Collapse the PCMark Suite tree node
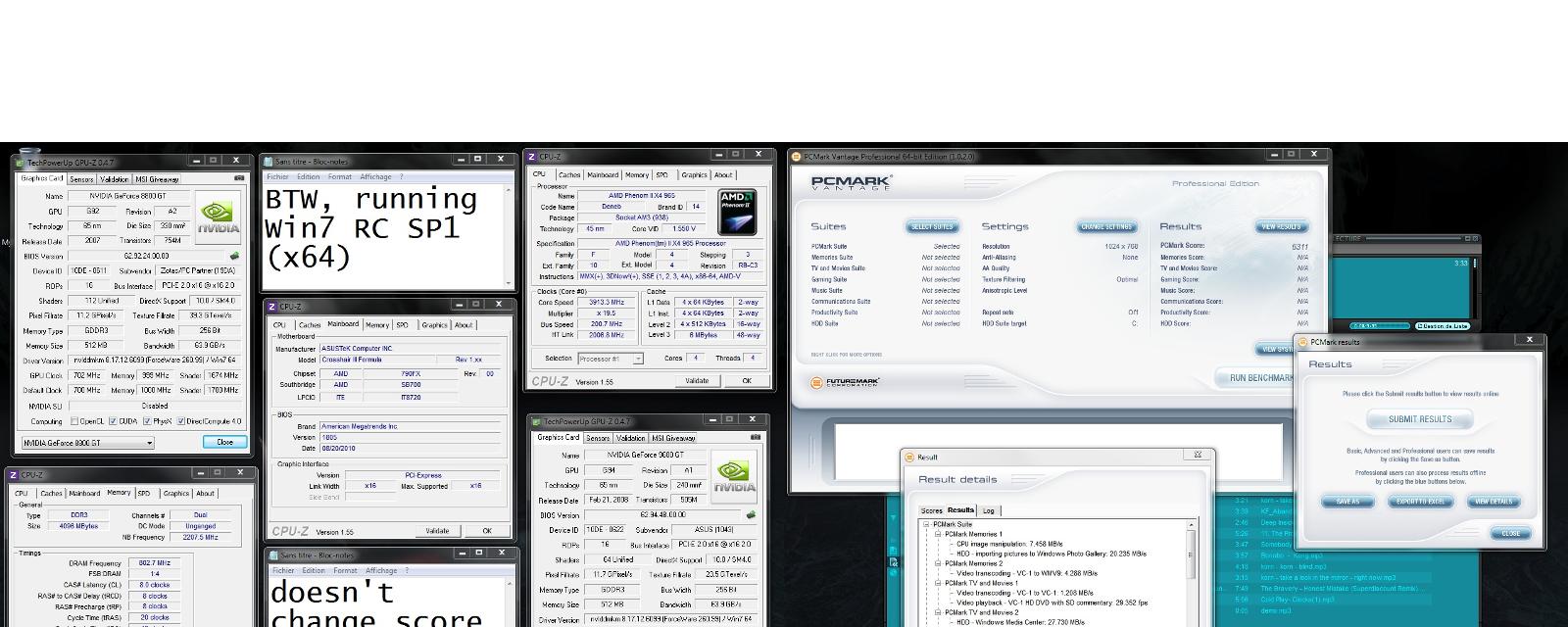The image size is (1568, 627). click(925, 525)
